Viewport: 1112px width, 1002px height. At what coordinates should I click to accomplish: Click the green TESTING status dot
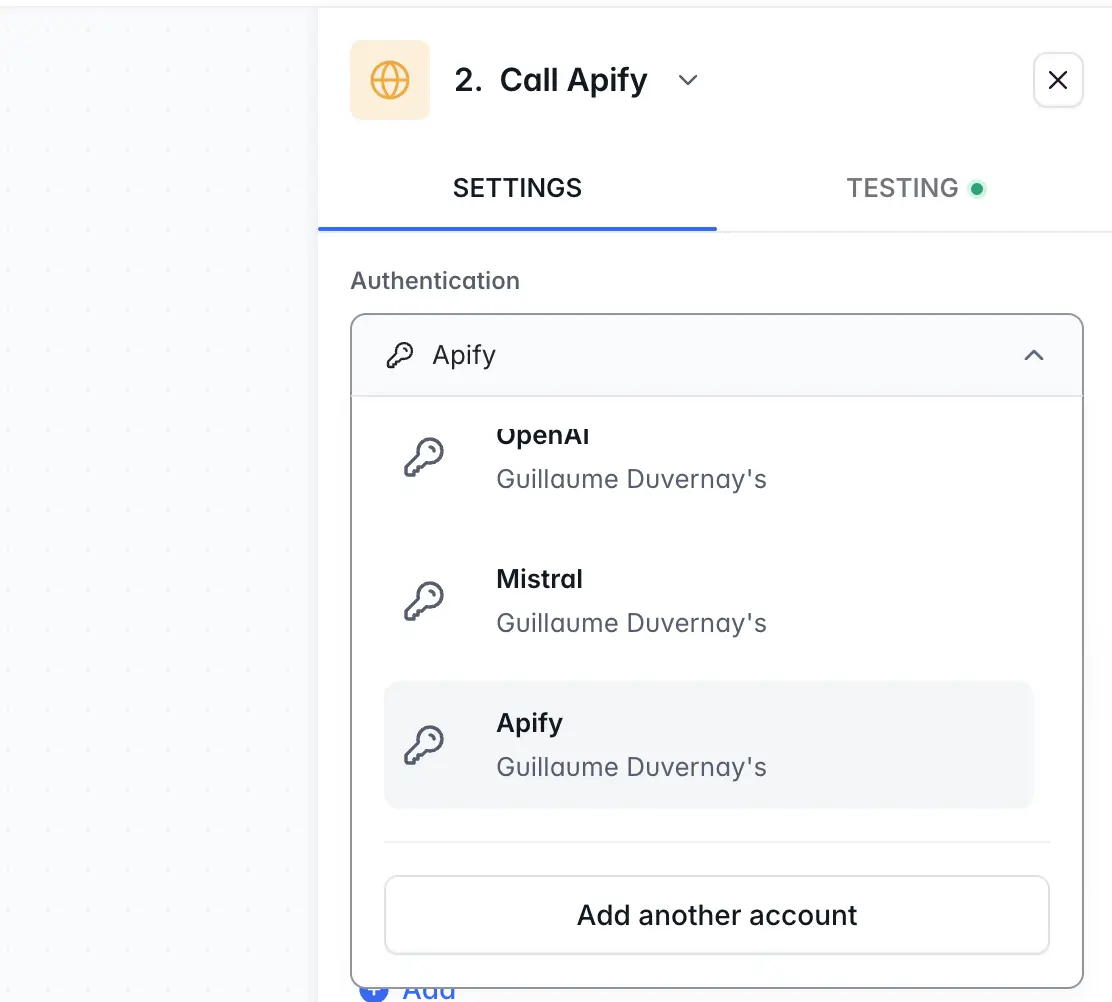pos(977,189)
